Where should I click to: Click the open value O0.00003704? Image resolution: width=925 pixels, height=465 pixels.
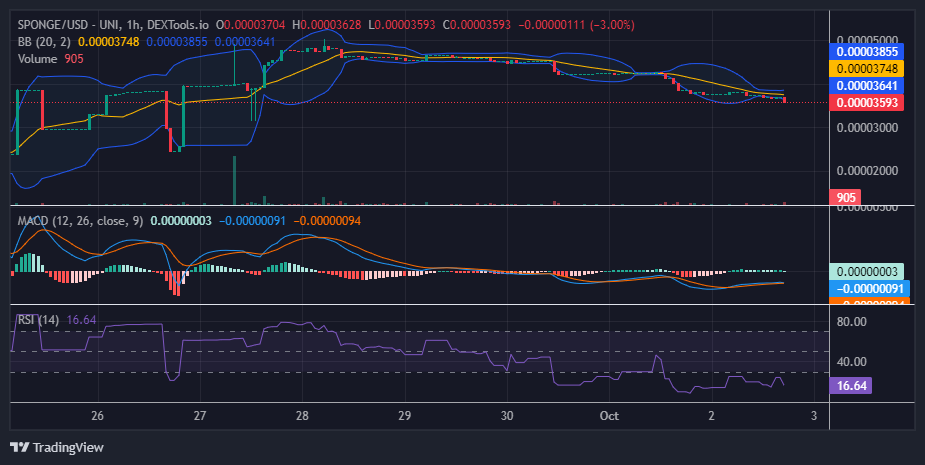click(250, 25)
